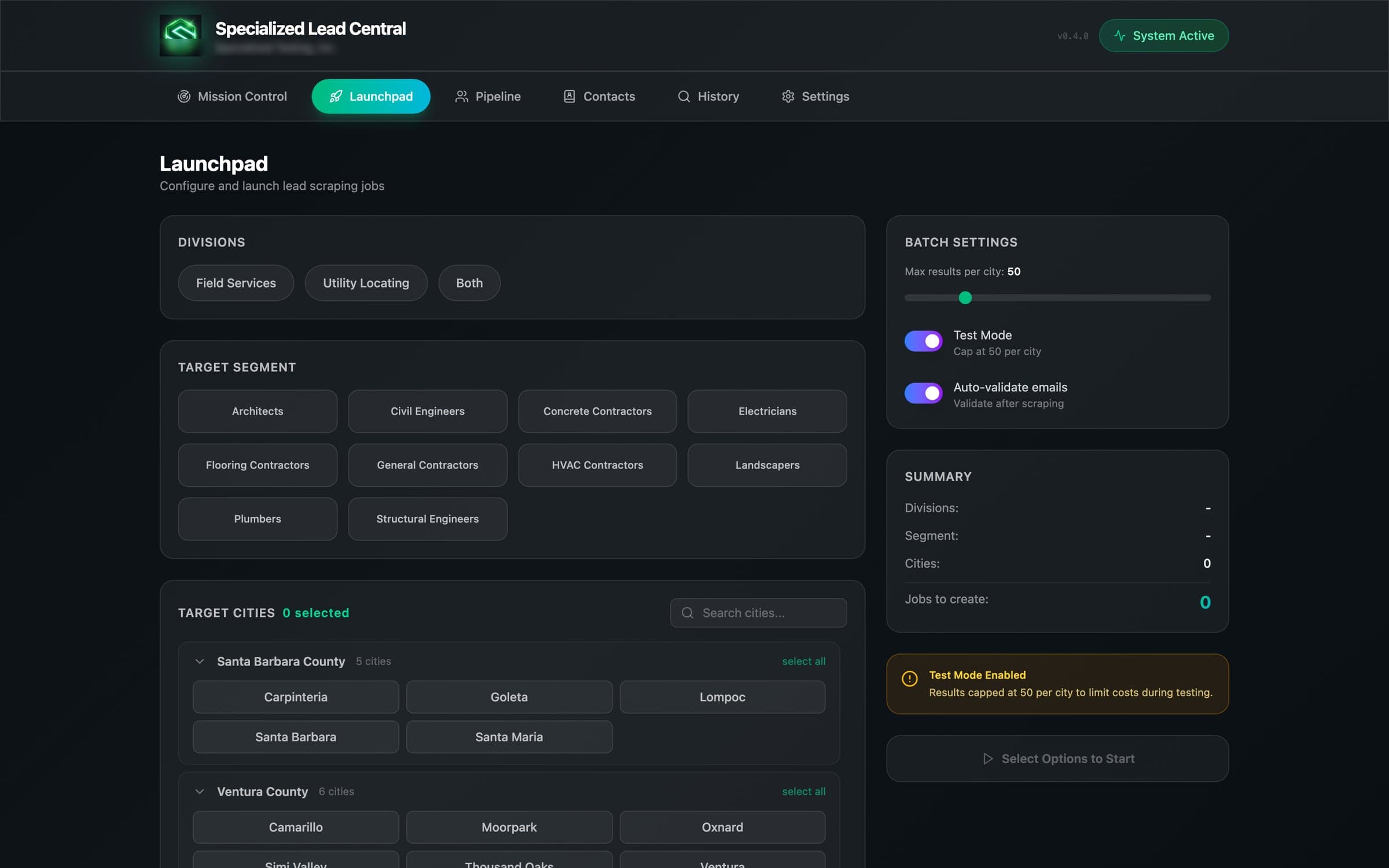Click the History magnifier icon

point(684,96)
